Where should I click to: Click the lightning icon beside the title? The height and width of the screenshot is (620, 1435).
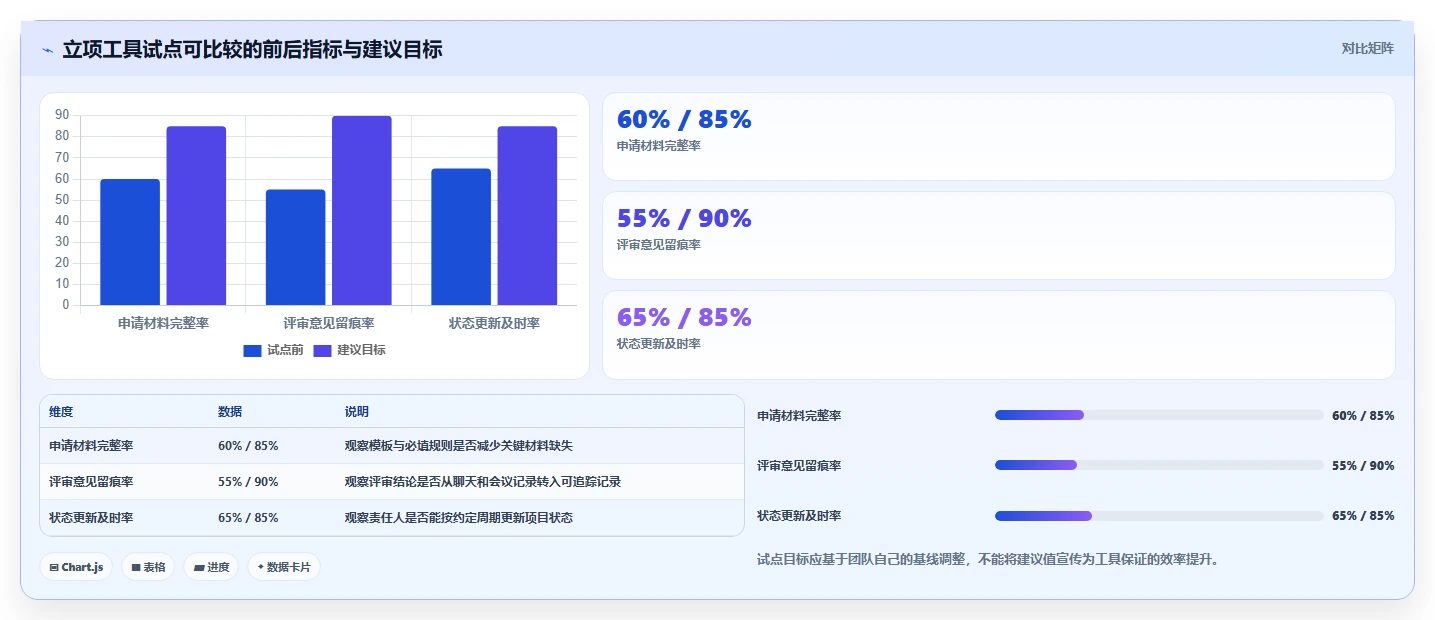(x=47, y=50)
